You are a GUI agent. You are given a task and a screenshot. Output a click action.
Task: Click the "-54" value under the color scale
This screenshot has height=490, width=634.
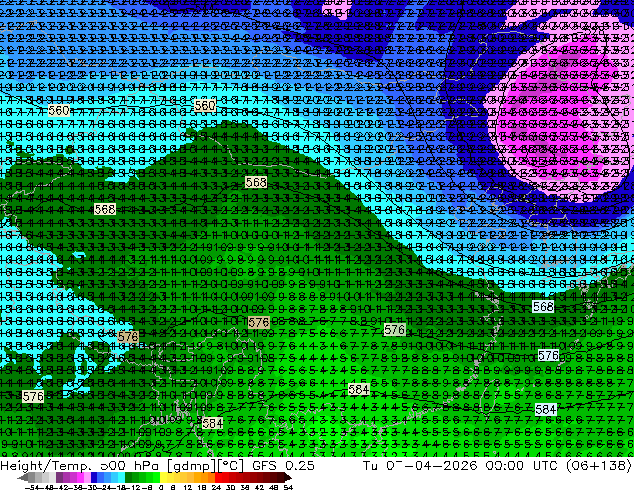[x=32, y=487]
